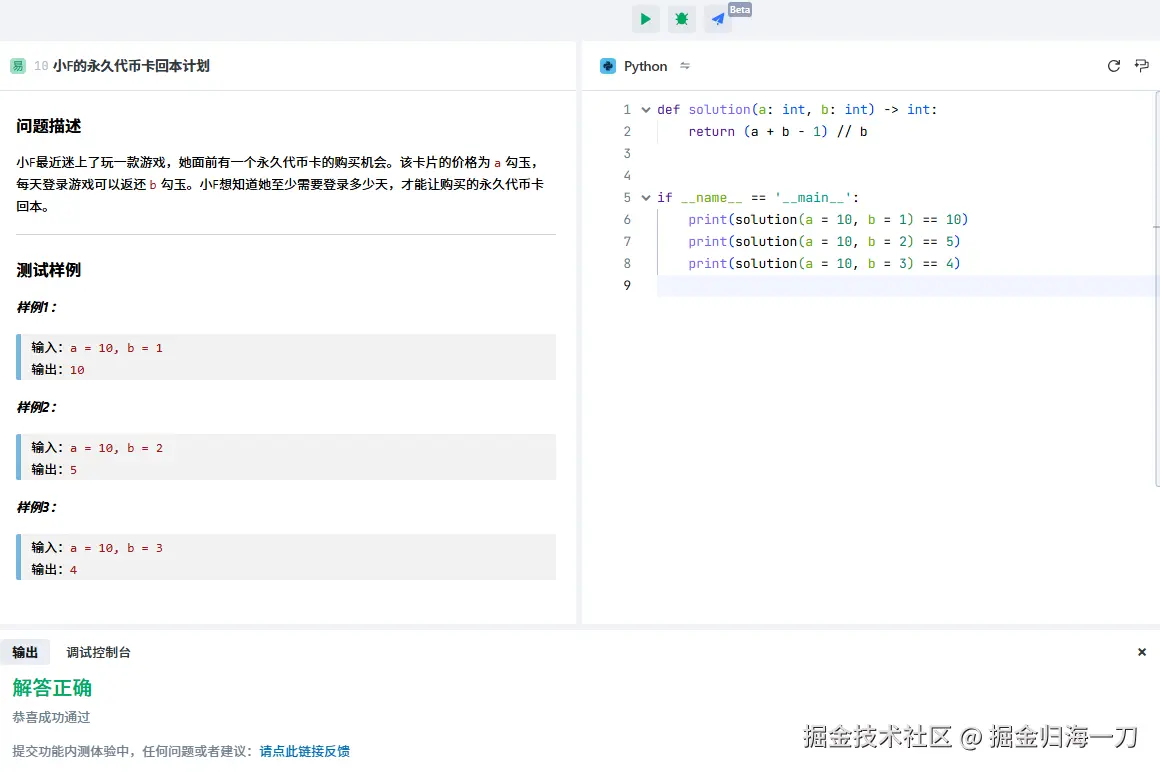1160x772 pixels.
Task: Collapse the __main__ block fold arrow
Action: point(645,197)
